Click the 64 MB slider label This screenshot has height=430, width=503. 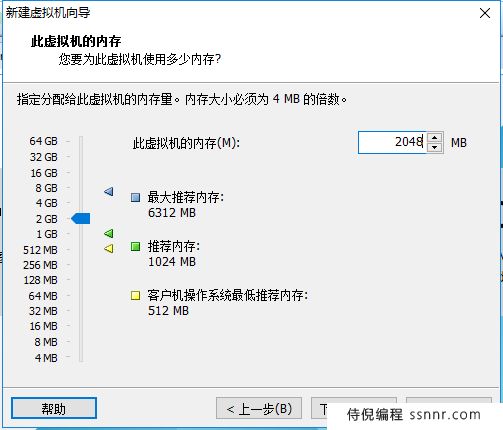[43, 296]
